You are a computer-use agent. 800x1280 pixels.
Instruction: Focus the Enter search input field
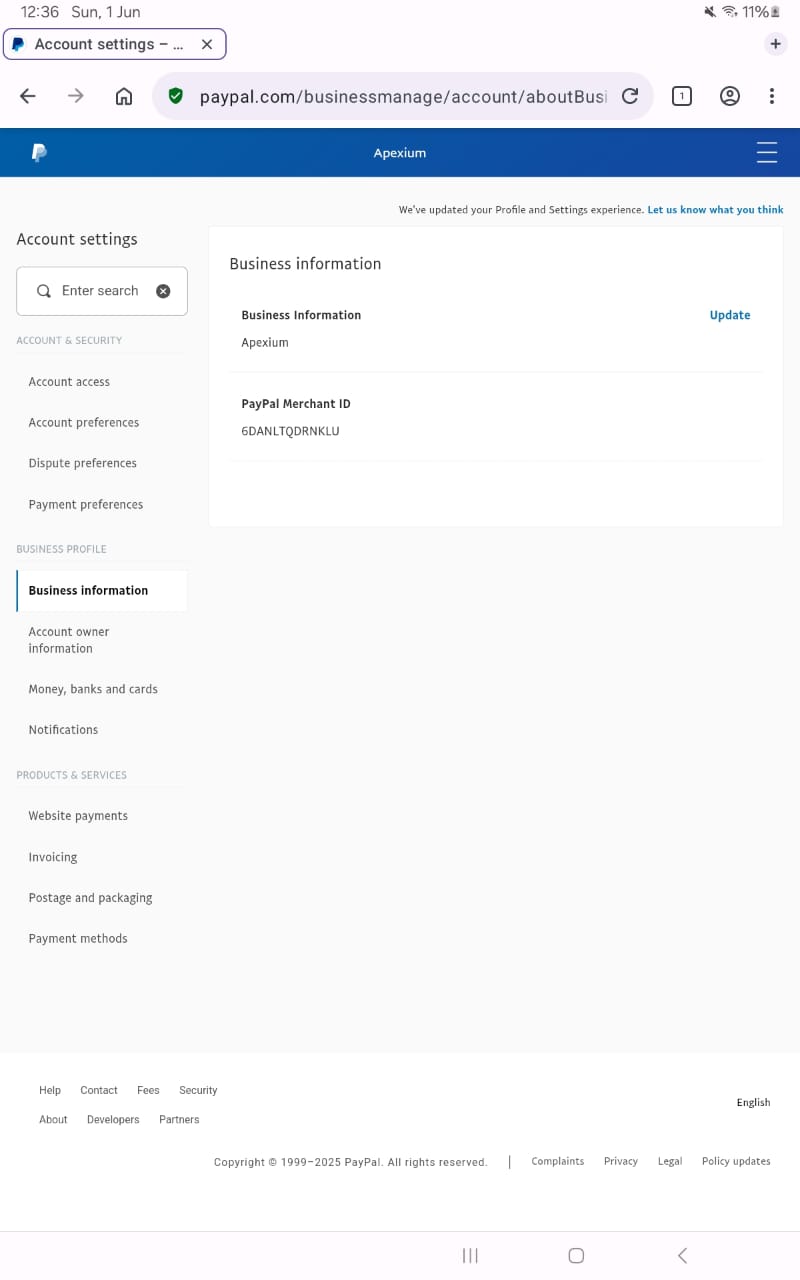pyautogui.click(x=100, y=291)
